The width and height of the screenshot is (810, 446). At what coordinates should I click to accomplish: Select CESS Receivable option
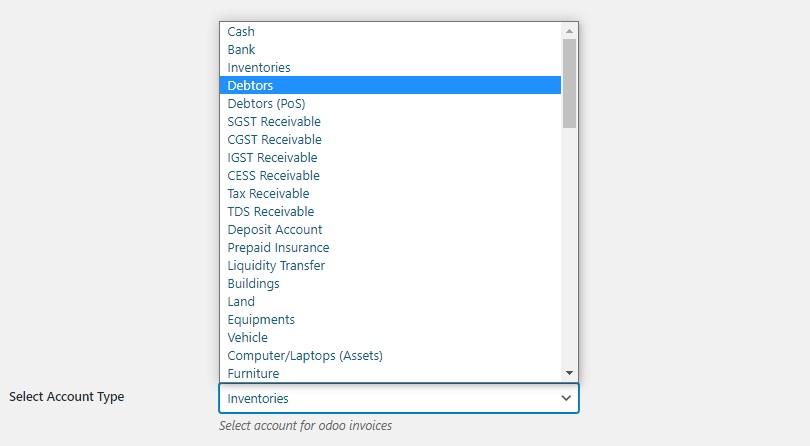click(391, 176)
